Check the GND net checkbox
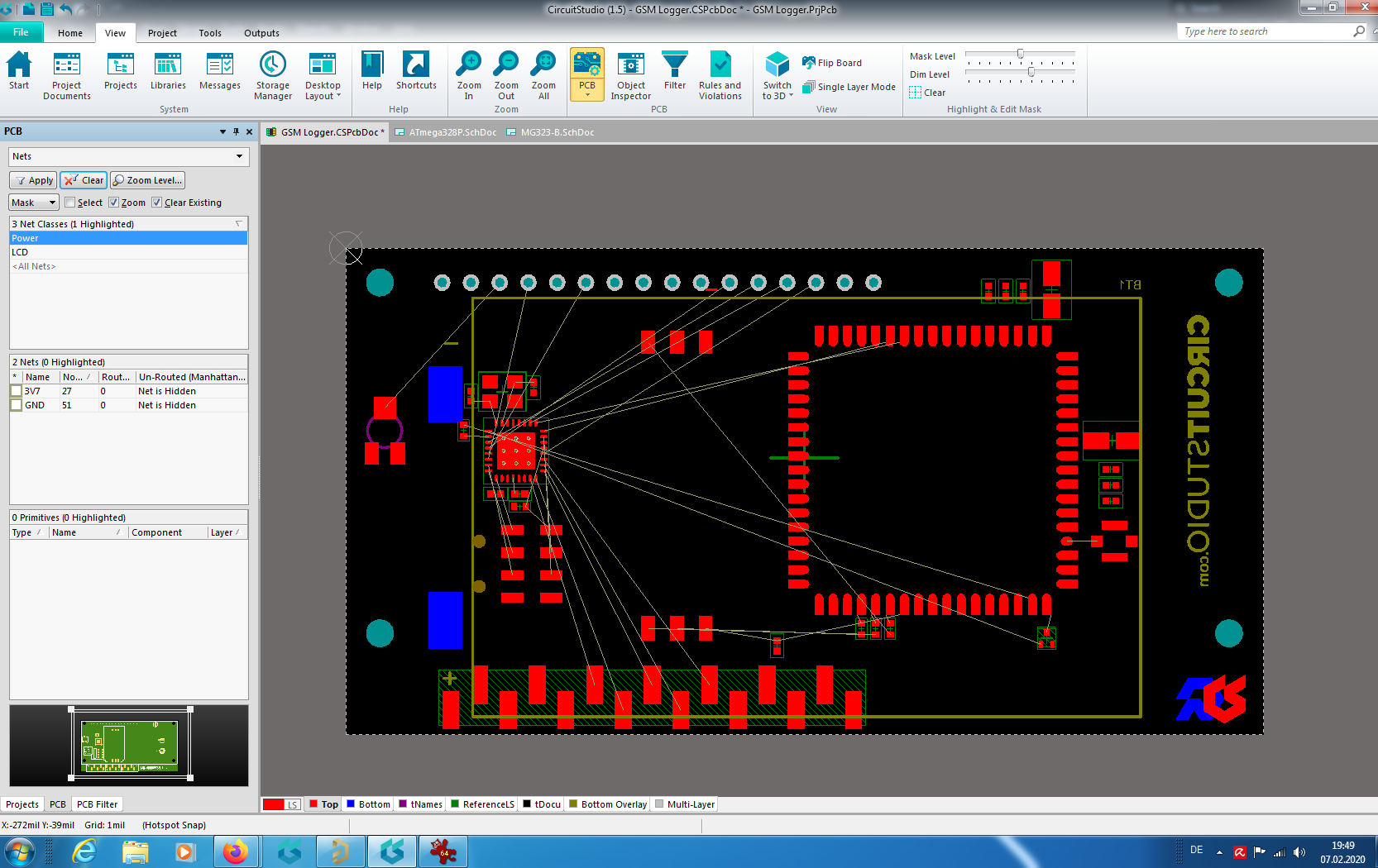The height and width of the screenshot is (868, 1378). (16, 405)
